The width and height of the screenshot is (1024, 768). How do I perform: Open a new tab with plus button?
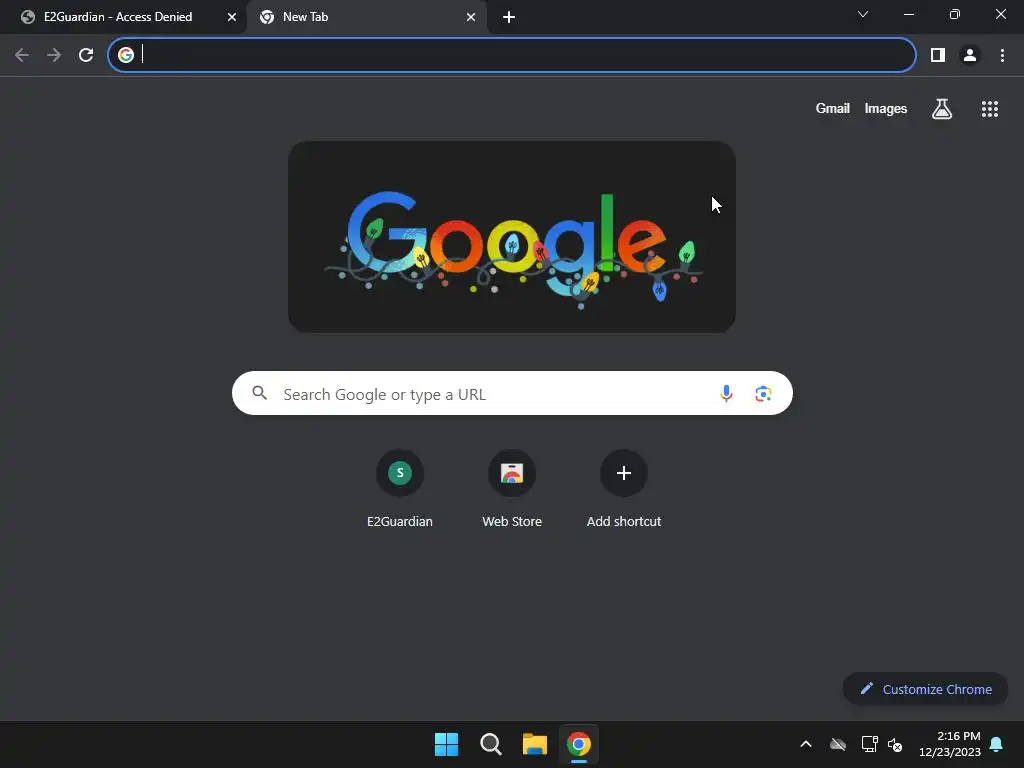509,17
